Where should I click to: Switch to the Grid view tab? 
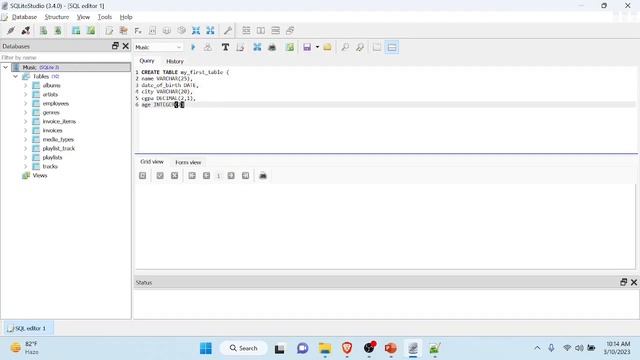(x=152, y=162)
